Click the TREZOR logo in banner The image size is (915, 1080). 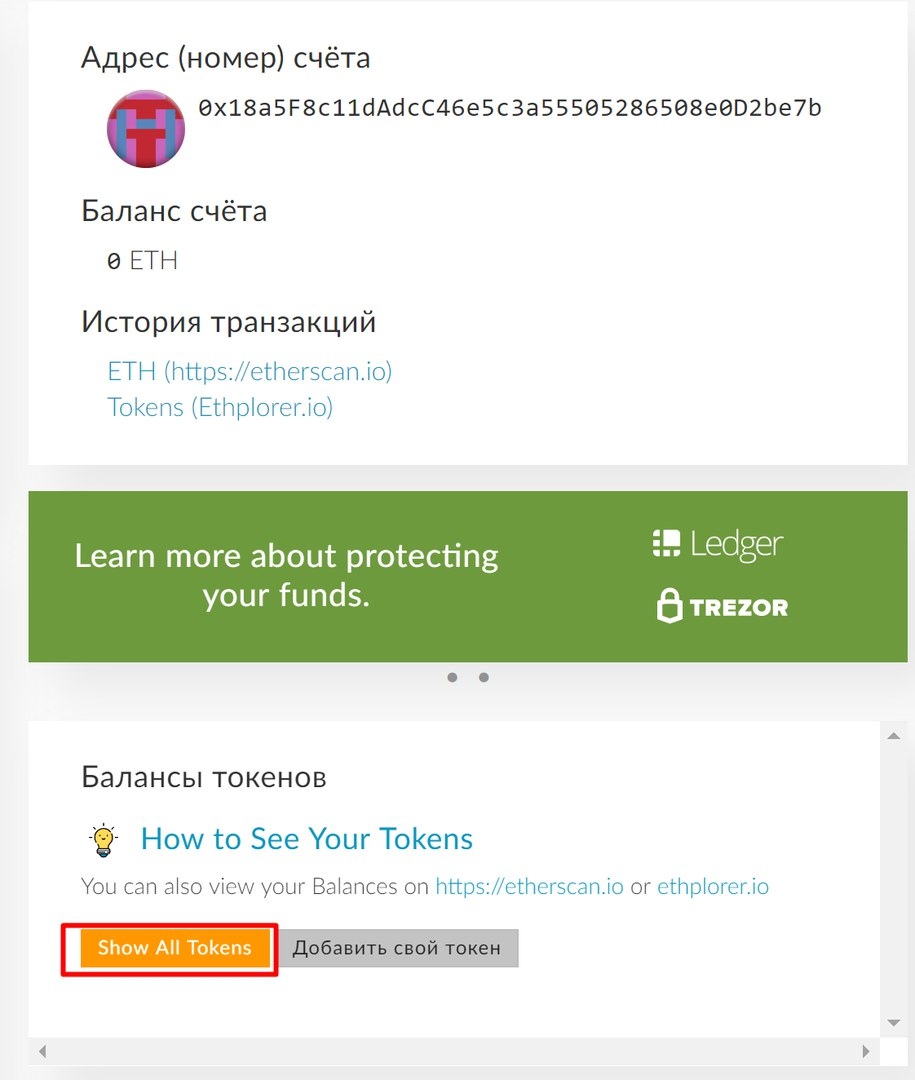pos(722,606)
